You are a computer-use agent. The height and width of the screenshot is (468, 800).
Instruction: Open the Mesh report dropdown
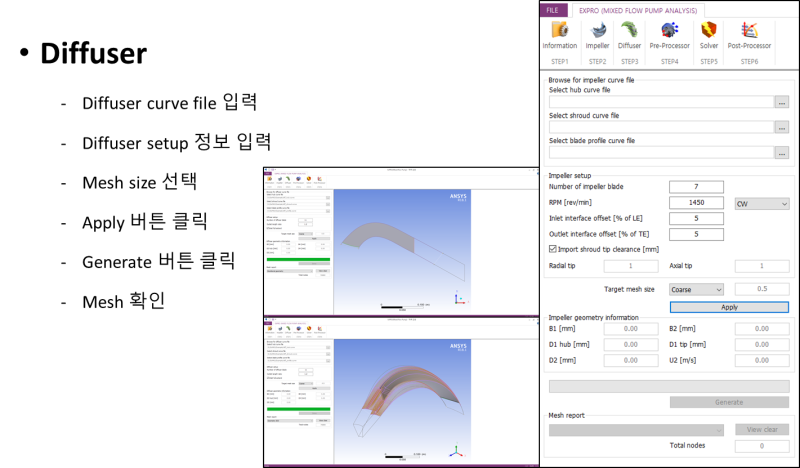tap(636, 430)
